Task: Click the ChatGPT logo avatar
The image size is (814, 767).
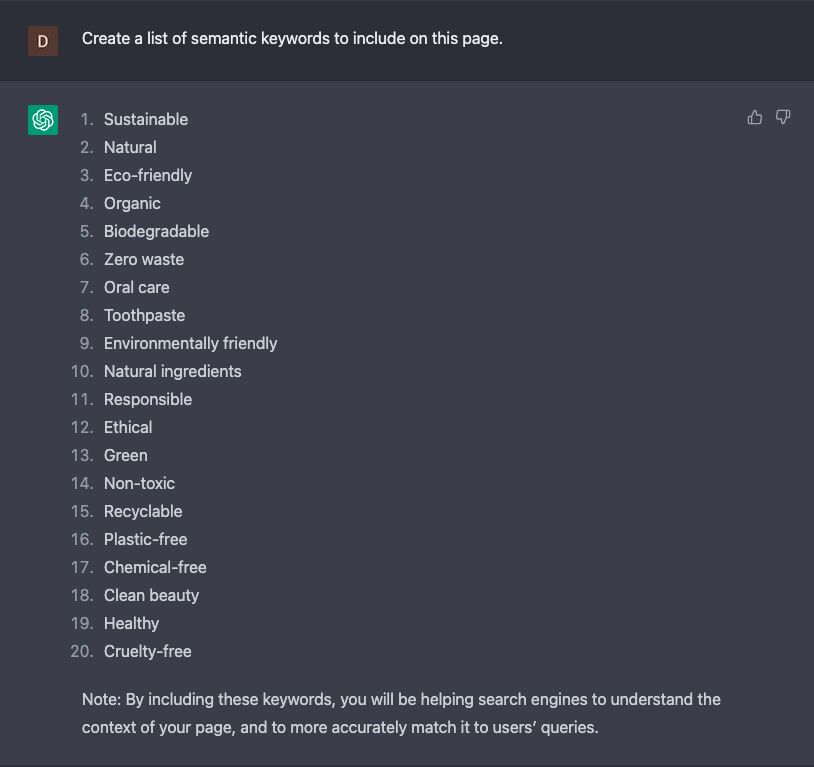Action: (x=43, y=120)
